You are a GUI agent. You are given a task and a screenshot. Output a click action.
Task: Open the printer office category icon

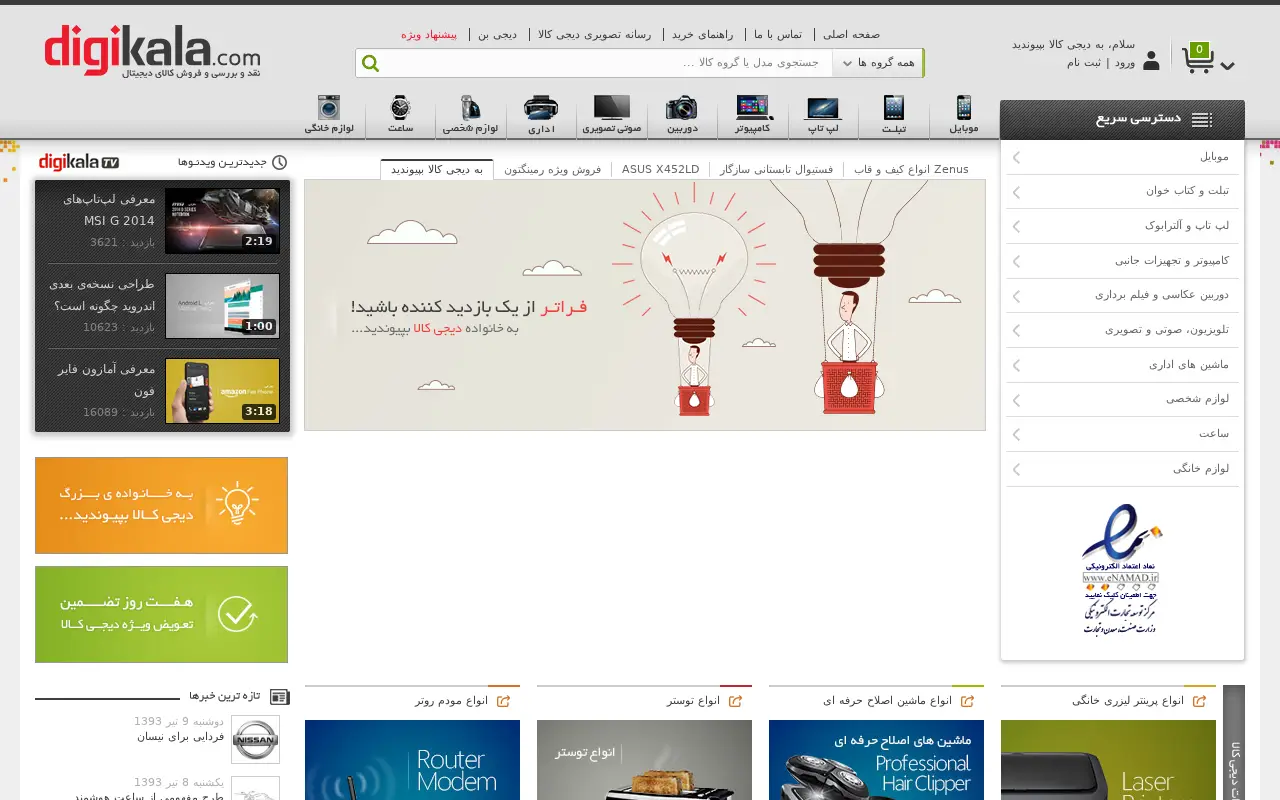[541, 108]
